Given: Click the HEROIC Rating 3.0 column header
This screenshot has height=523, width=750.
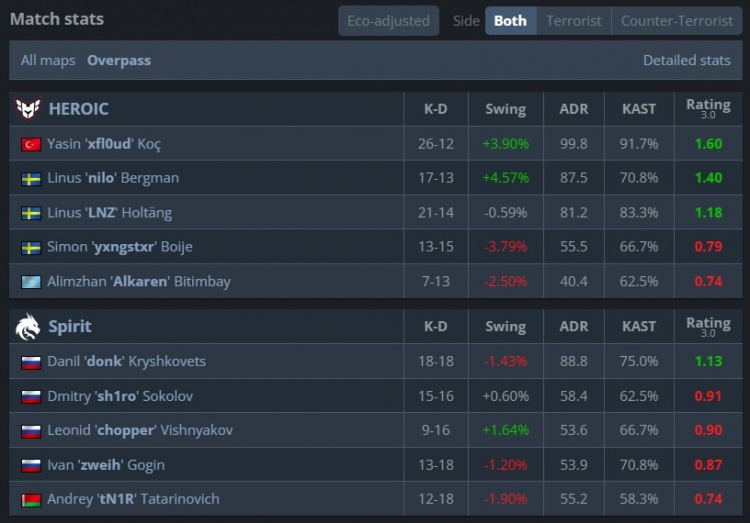Looking at the screenshot, I should click(708, 108).
